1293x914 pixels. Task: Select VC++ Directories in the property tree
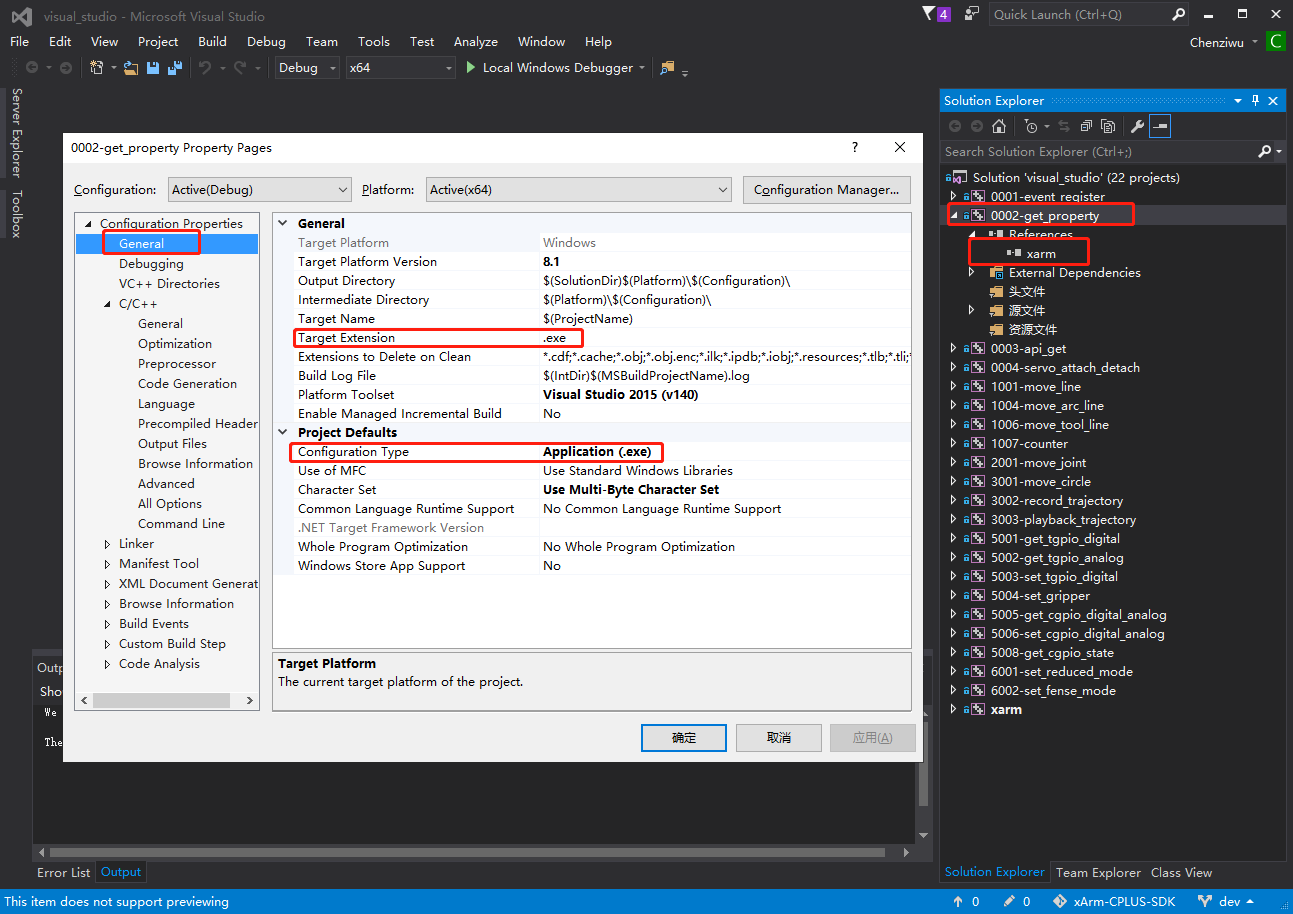(169, 284)
